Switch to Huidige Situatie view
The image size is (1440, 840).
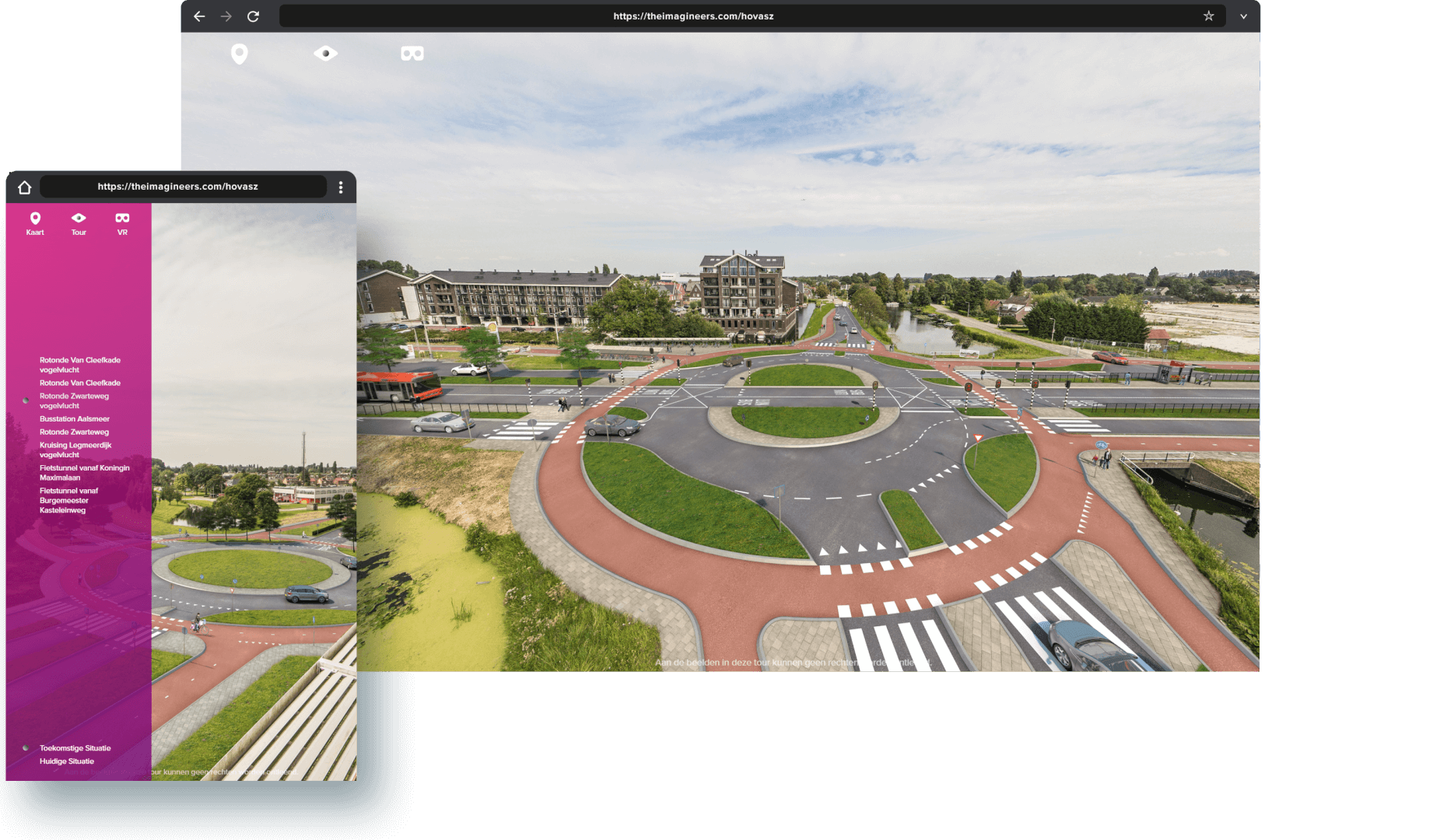pyautogui.click(x=67, y=761)
